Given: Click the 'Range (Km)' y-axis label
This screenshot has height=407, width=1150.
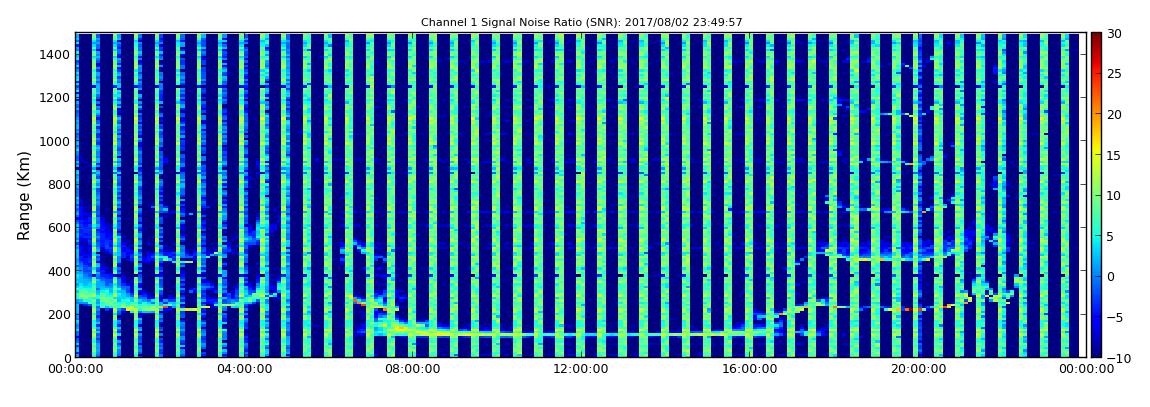Looking at the screenshot, I should click(24, 196).
